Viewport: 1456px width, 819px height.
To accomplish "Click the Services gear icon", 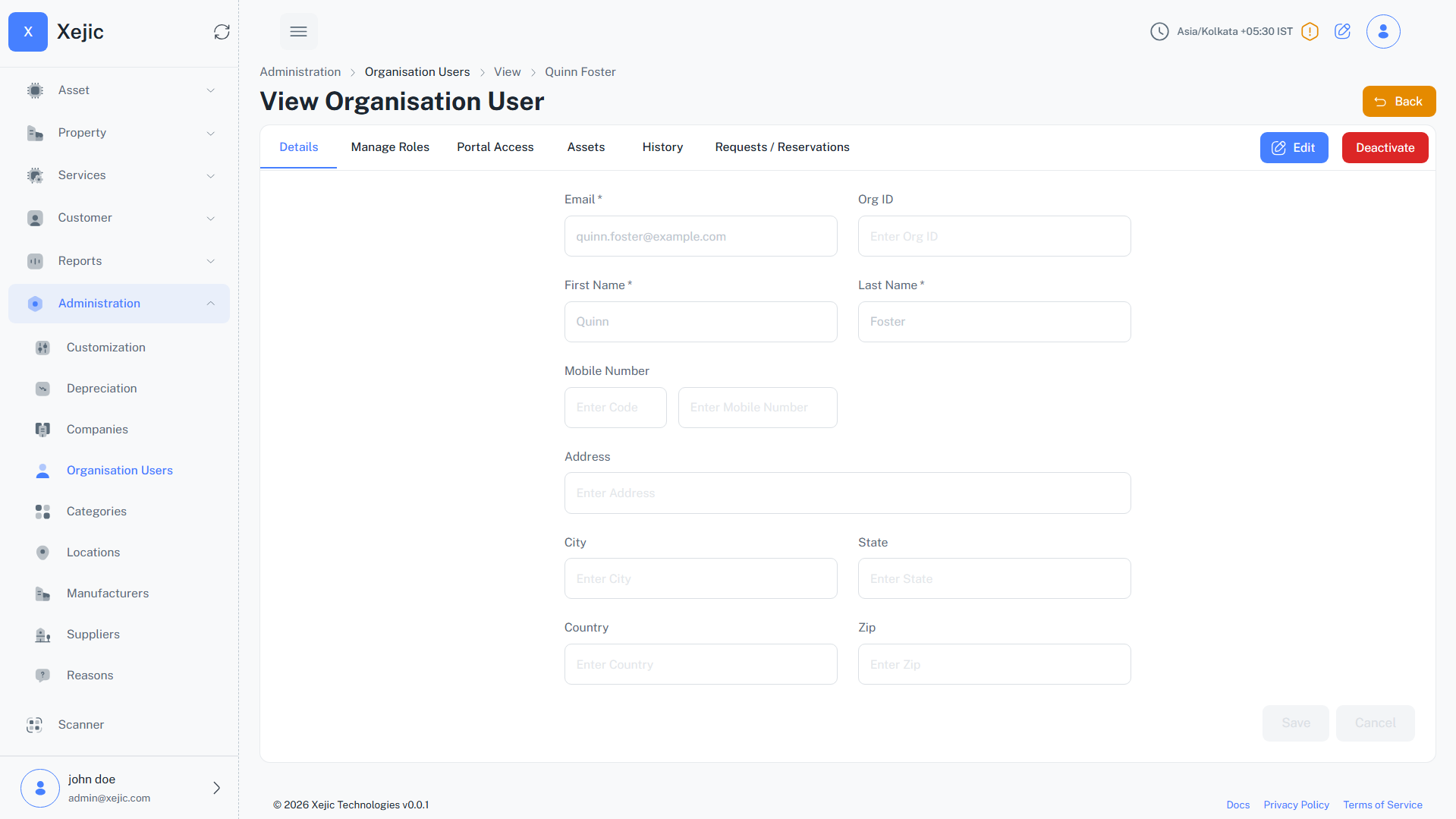I will click(35, 175).
